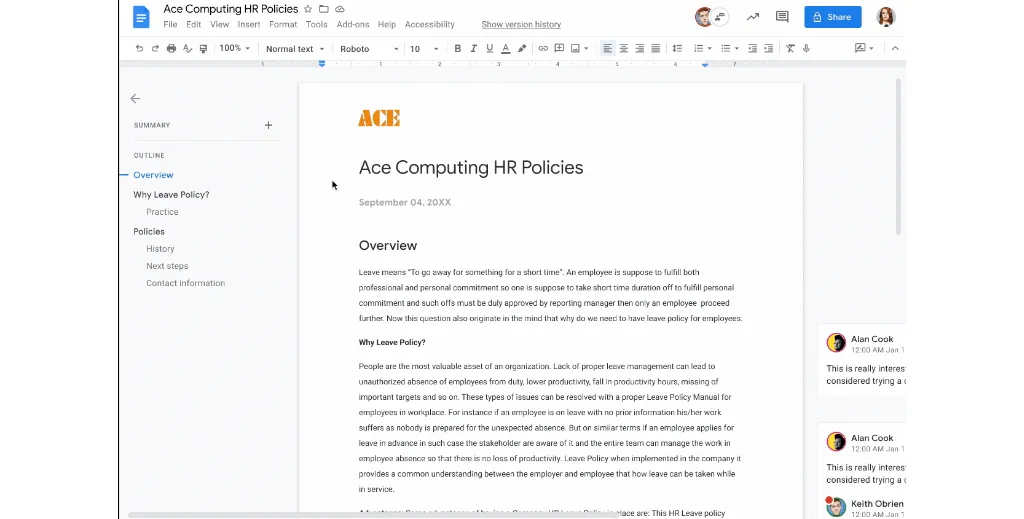1024x519 pixels.
Task: Open the View menu
Action: [219, 24]
